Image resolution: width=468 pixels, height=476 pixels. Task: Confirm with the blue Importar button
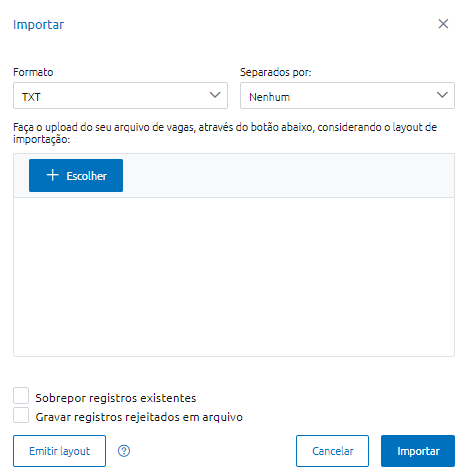click(418, 451)
